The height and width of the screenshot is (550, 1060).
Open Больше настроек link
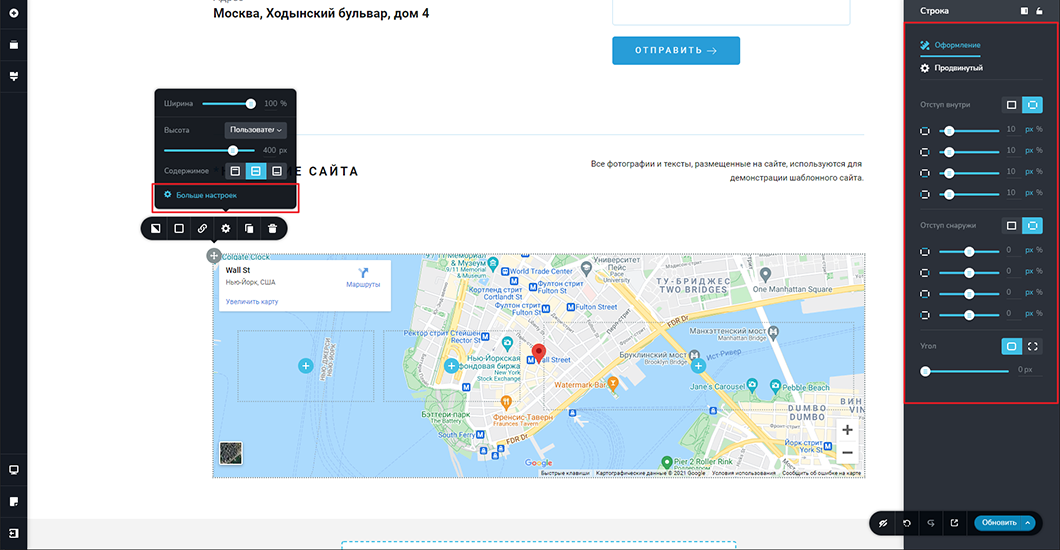(206, 195)
